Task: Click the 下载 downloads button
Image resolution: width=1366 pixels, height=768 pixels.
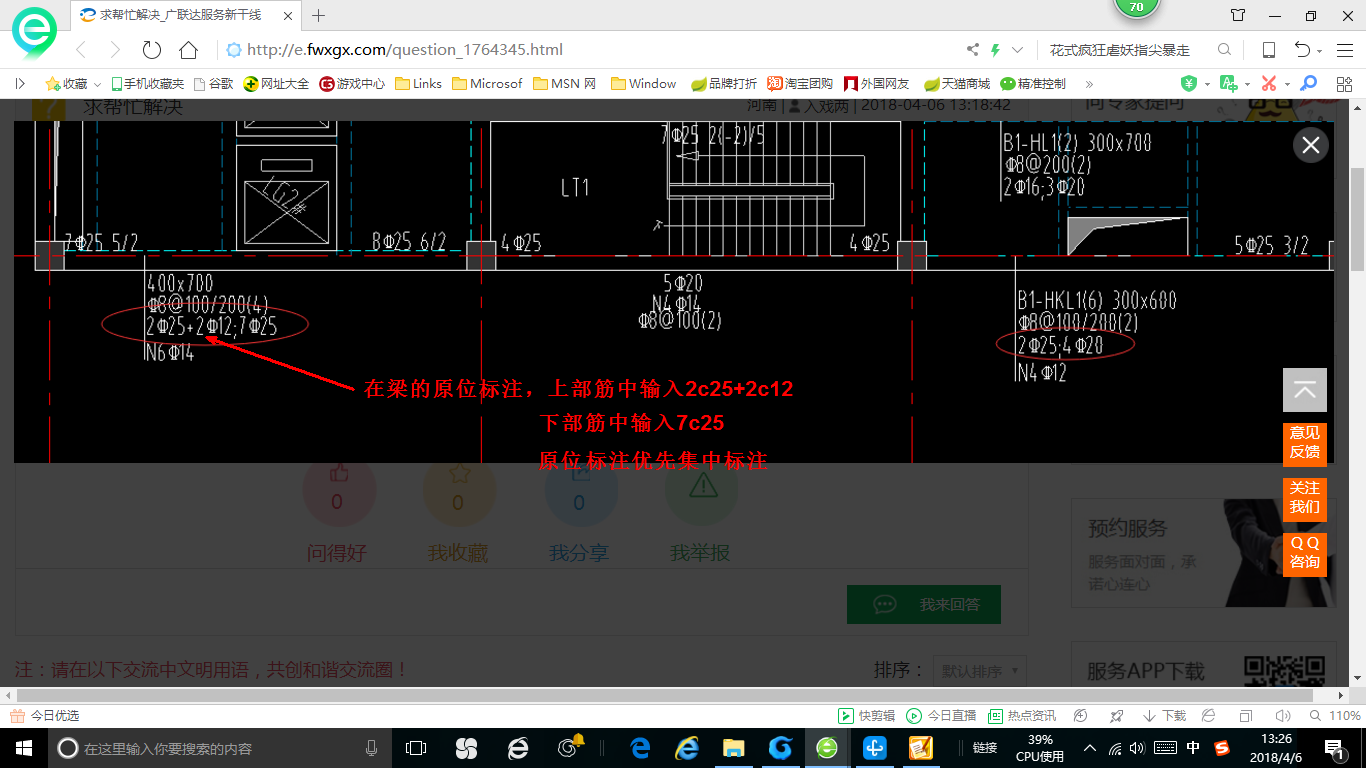Action: [1165, 716]
